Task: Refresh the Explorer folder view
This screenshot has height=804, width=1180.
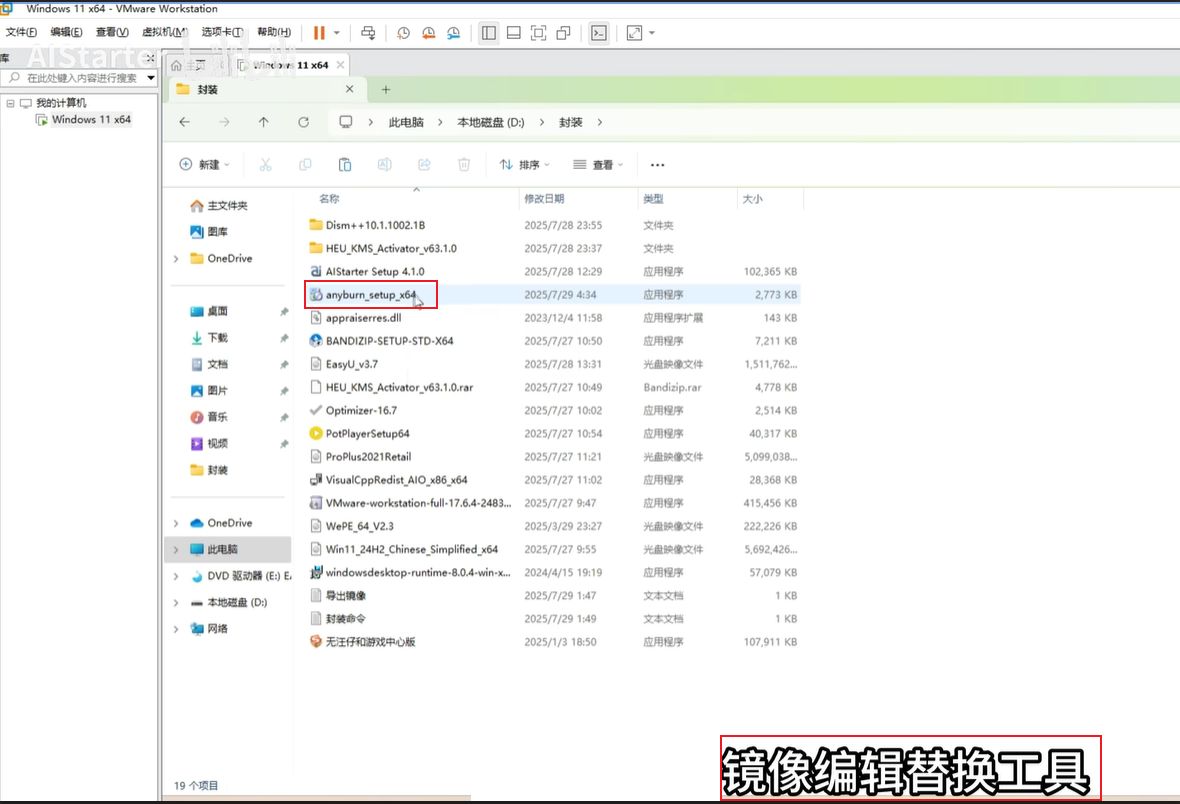Action: (303, 122)
